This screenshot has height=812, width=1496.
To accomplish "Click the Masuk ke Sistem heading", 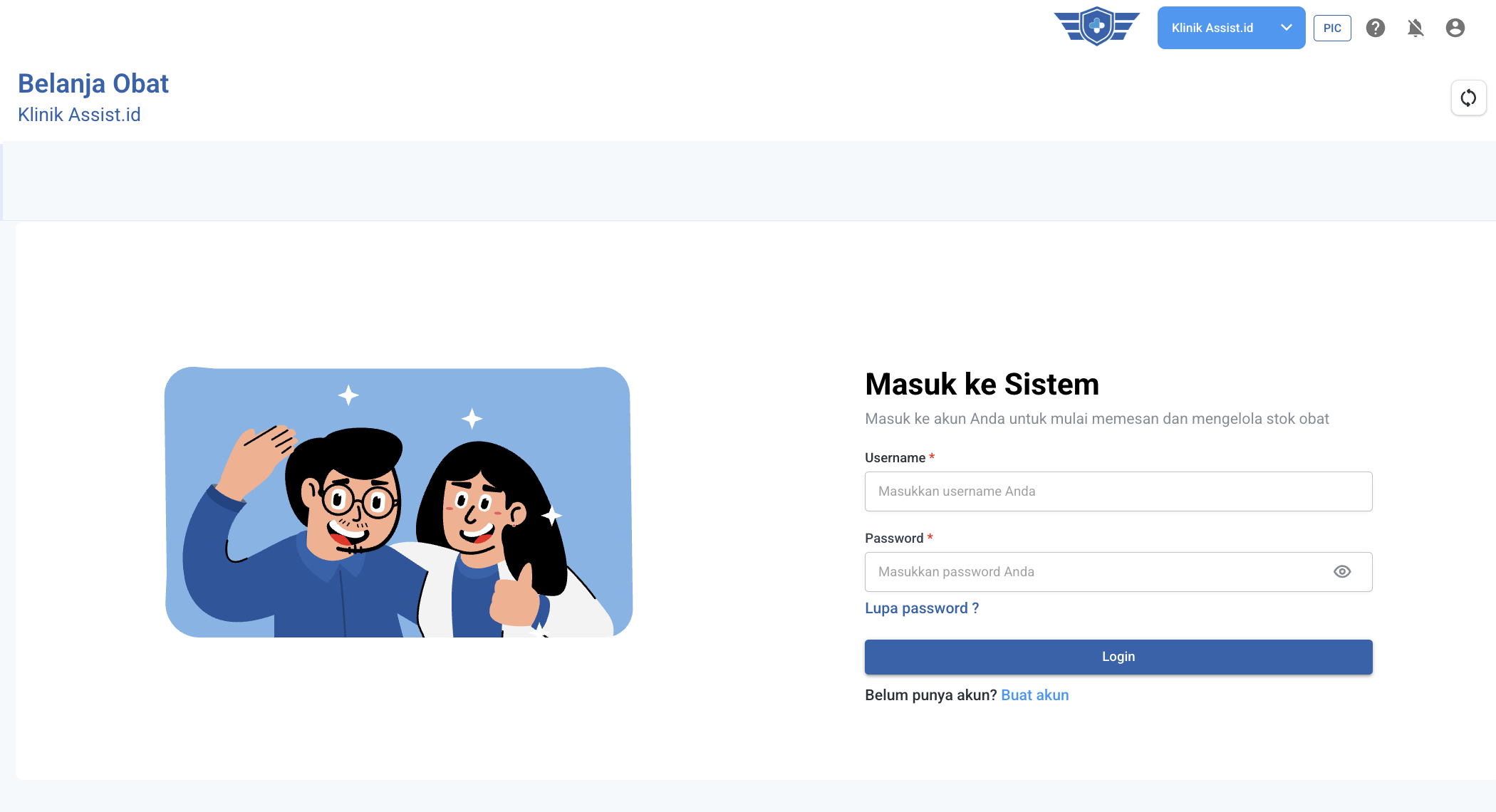I will (x=982, y=384).
